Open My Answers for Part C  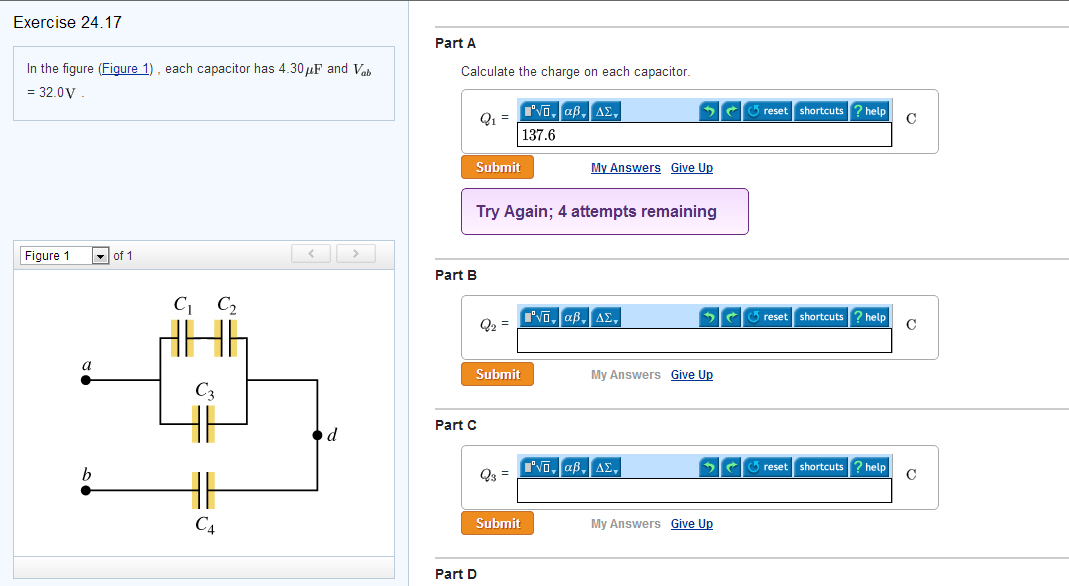626,524
